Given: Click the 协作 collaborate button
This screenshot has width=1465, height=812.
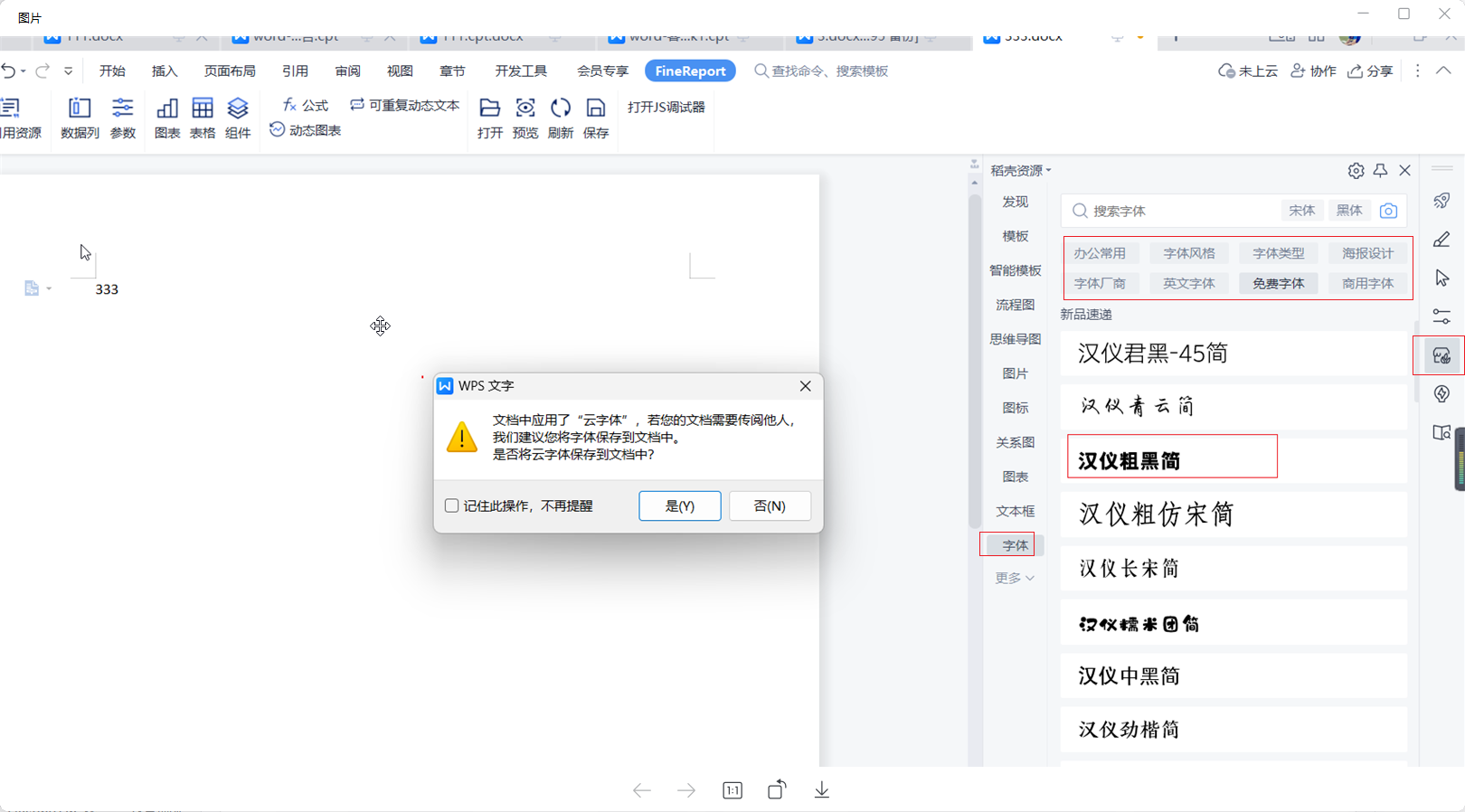Looking at the screenshot, I should pos(1313,71).
